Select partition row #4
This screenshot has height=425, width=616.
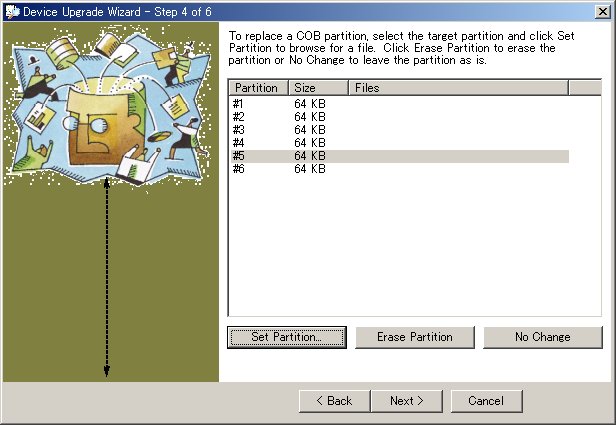(400, 143)
